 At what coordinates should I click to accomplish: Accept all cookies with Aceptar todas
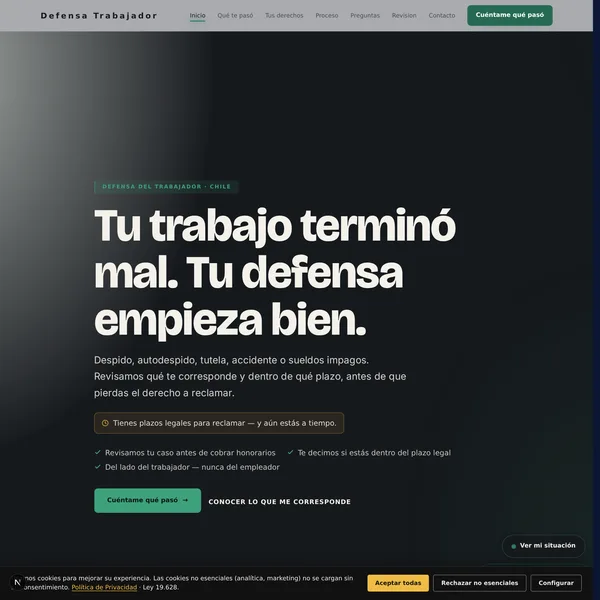(x=398, y=583)
